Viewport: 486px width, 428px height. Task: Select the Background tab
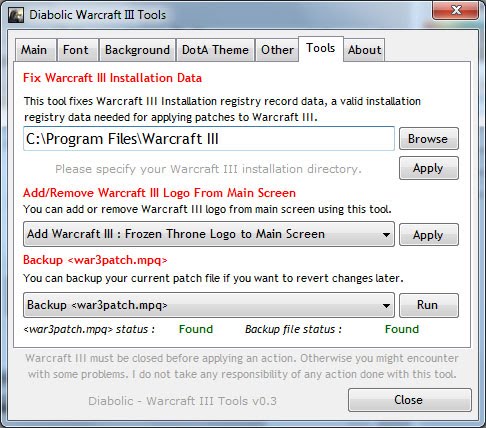[137, 50]
